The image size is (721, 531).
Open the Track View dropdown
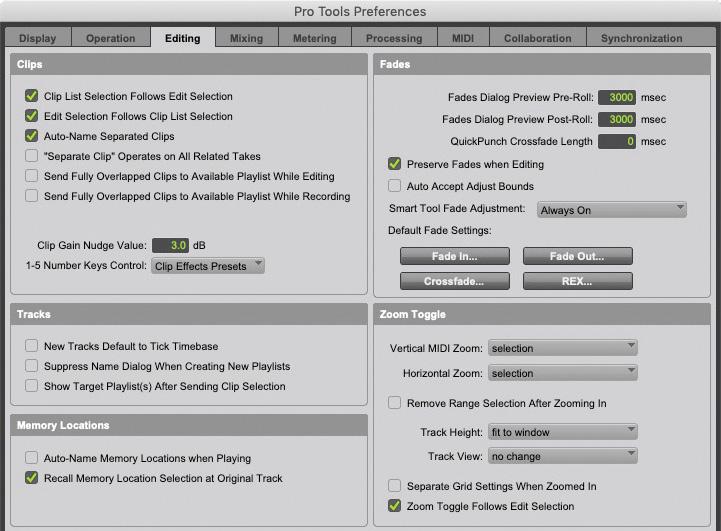[563, 456]
